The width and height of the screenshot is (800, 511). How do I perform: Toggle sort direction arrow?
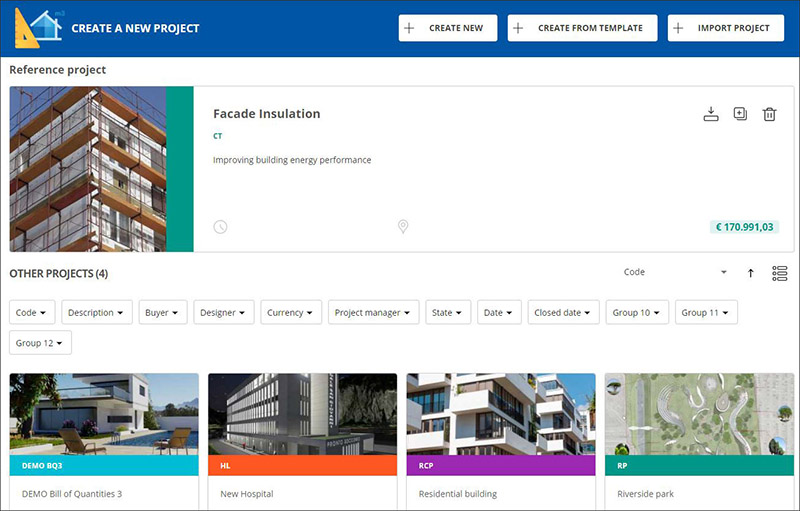[x=751, y=273]
